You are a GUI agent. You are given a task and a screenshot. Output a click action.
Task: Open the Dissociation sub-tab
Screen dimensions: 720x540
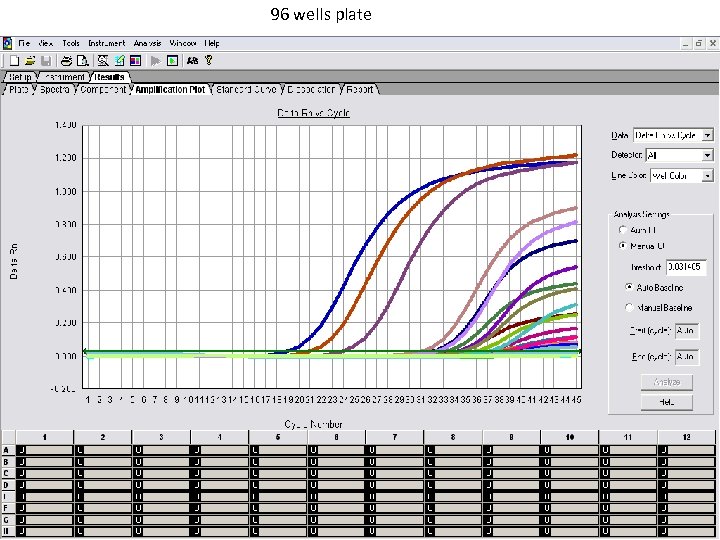point(311,90)
